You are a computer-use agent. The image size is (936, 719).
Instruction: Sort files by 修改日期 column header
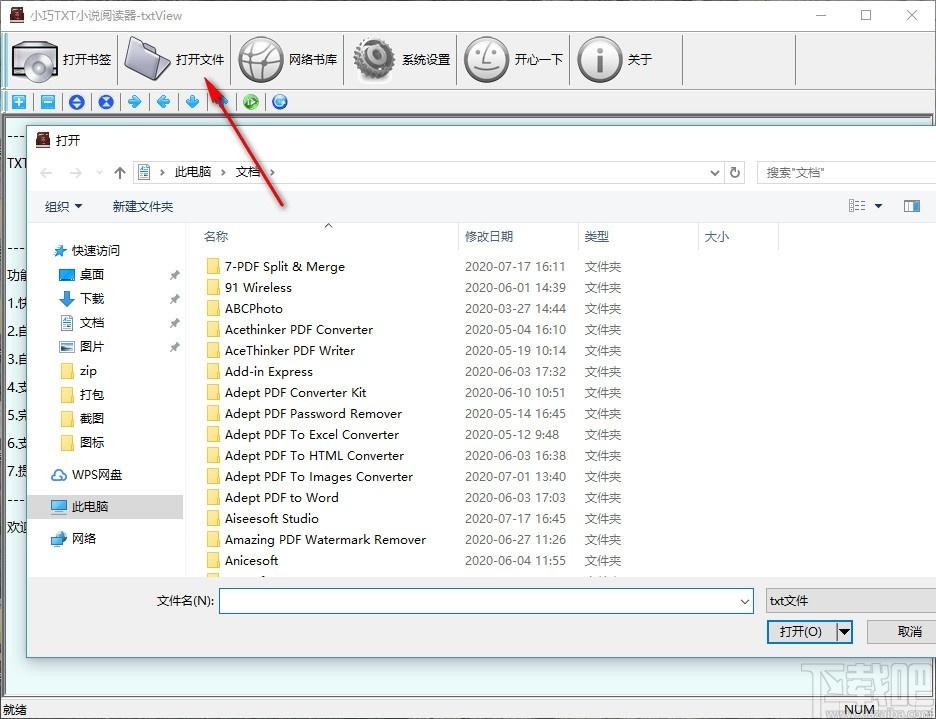[x=489, y=237]
